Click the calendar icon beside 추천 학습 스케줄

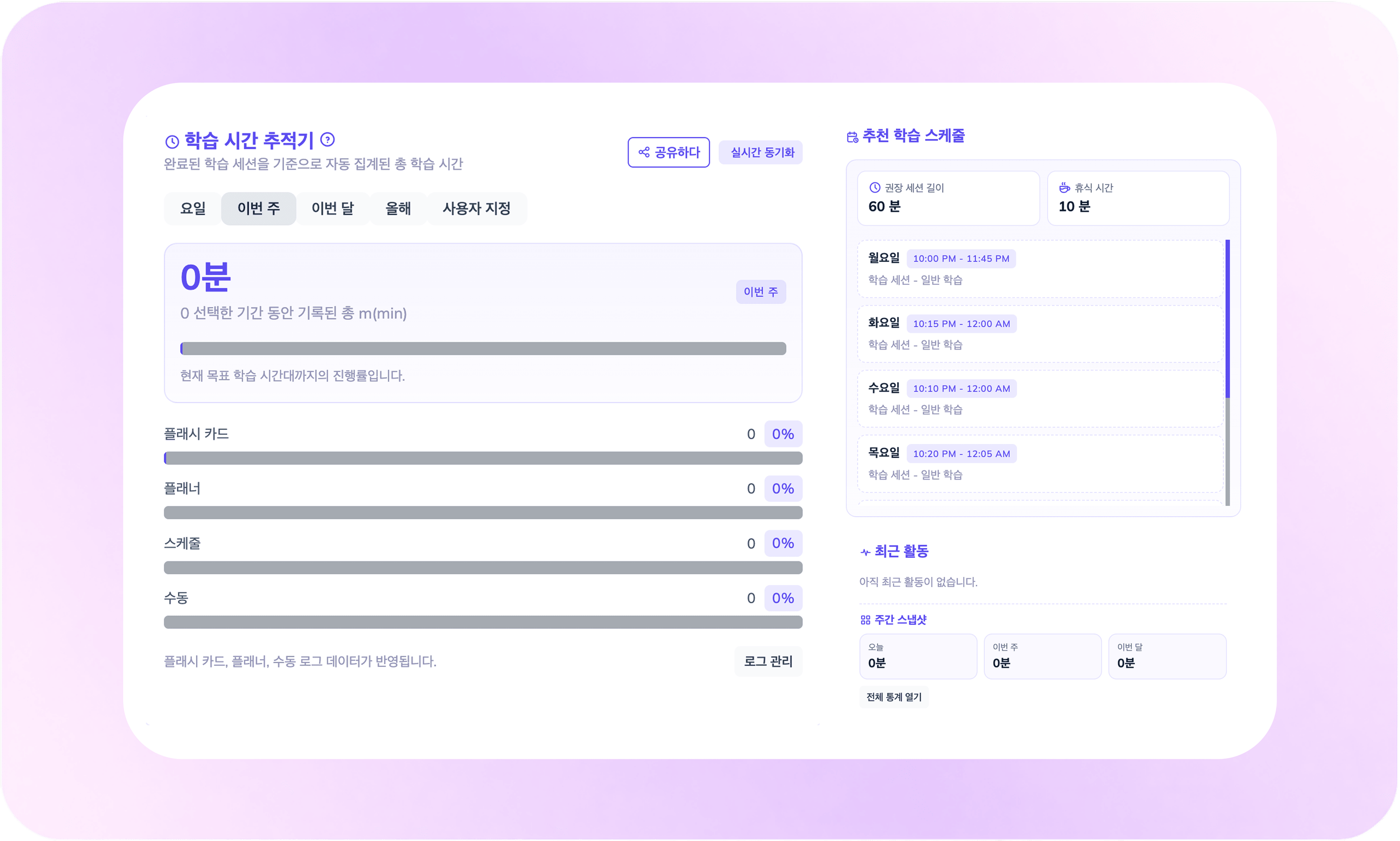click(x=852, y=137)
